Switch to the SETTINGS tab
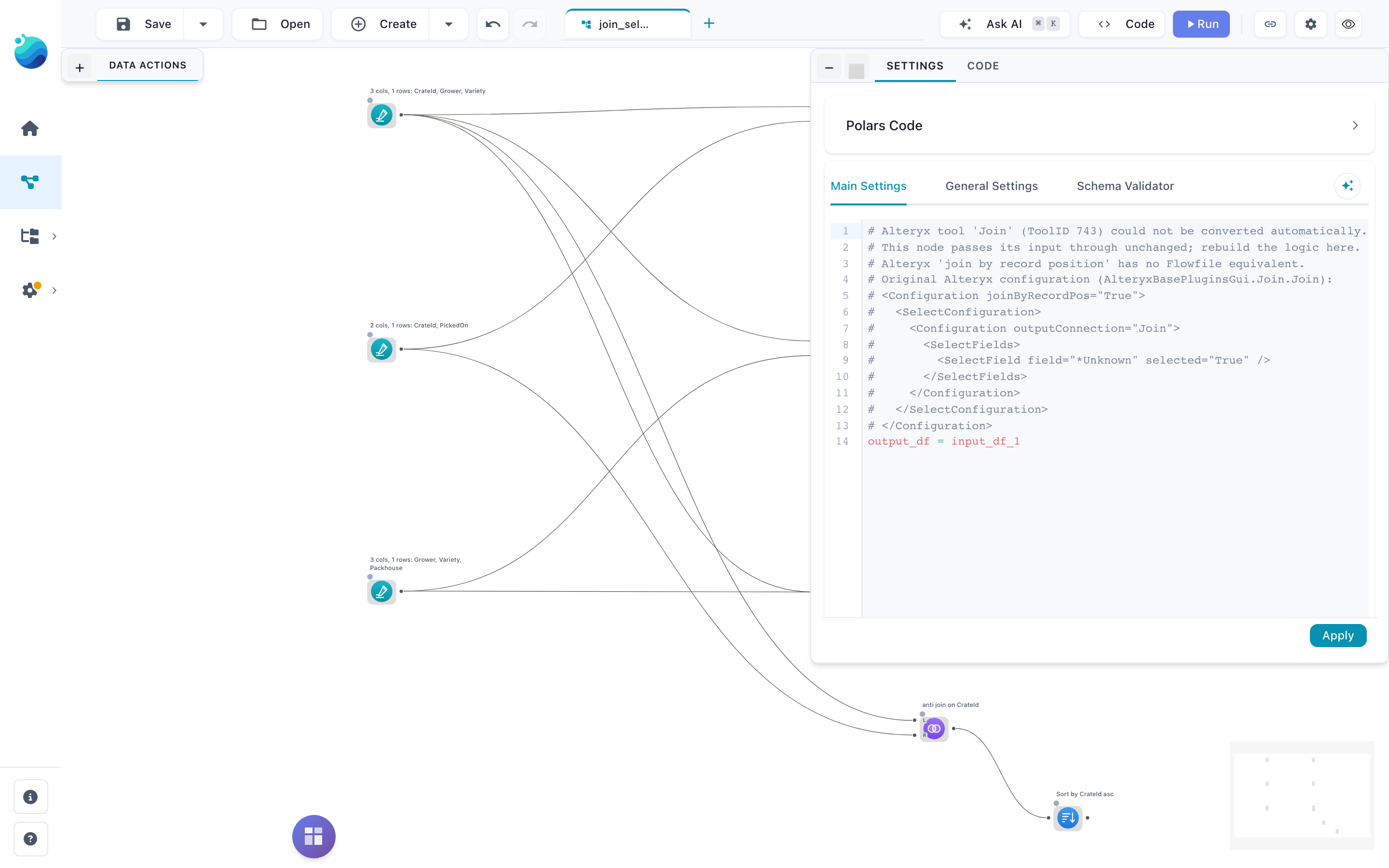This screenshot has height=868, width=1389. coord(914,66)
